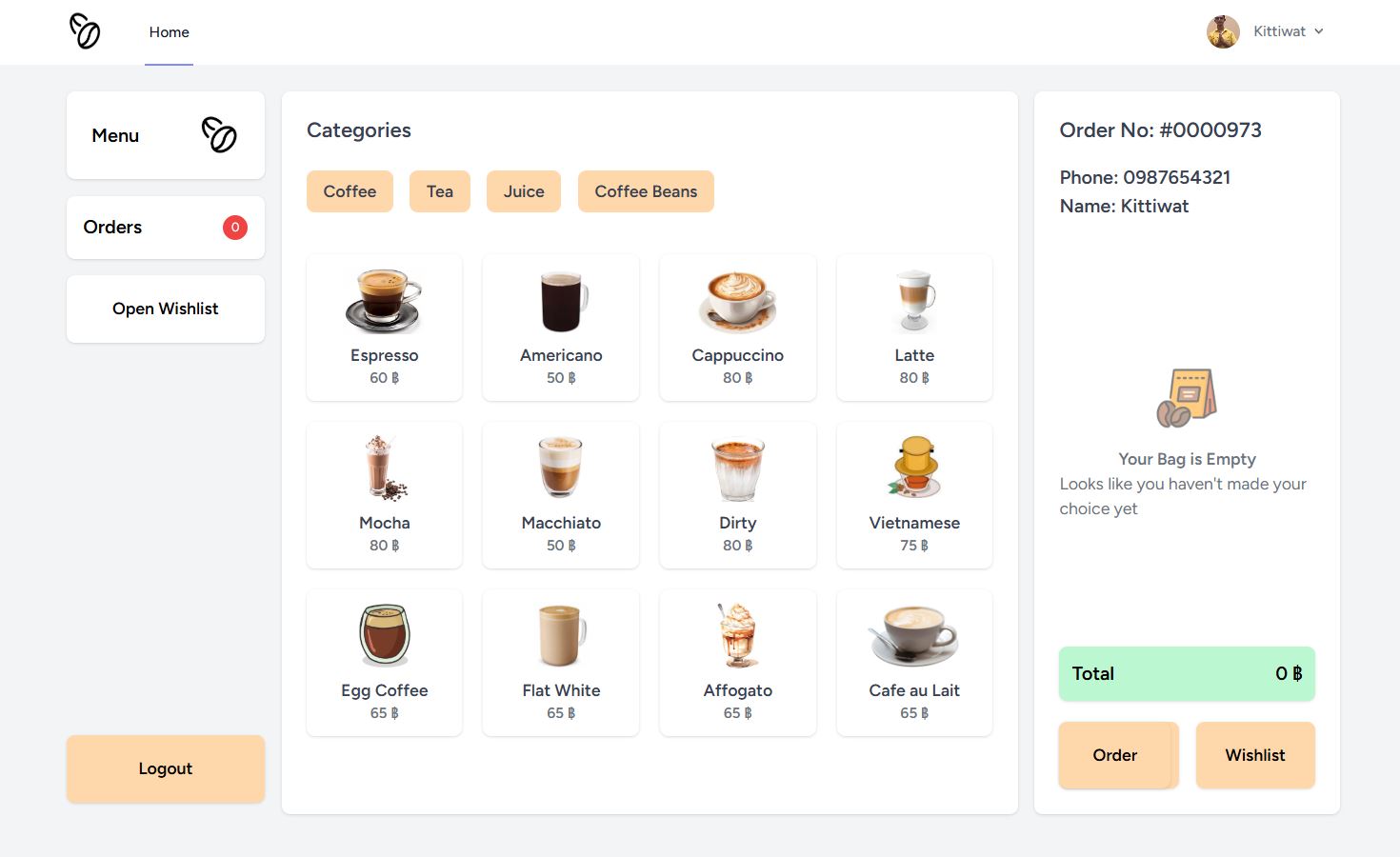
Task: Click Kittiwat's profile avatar picture
Action: pos(1223,31)
